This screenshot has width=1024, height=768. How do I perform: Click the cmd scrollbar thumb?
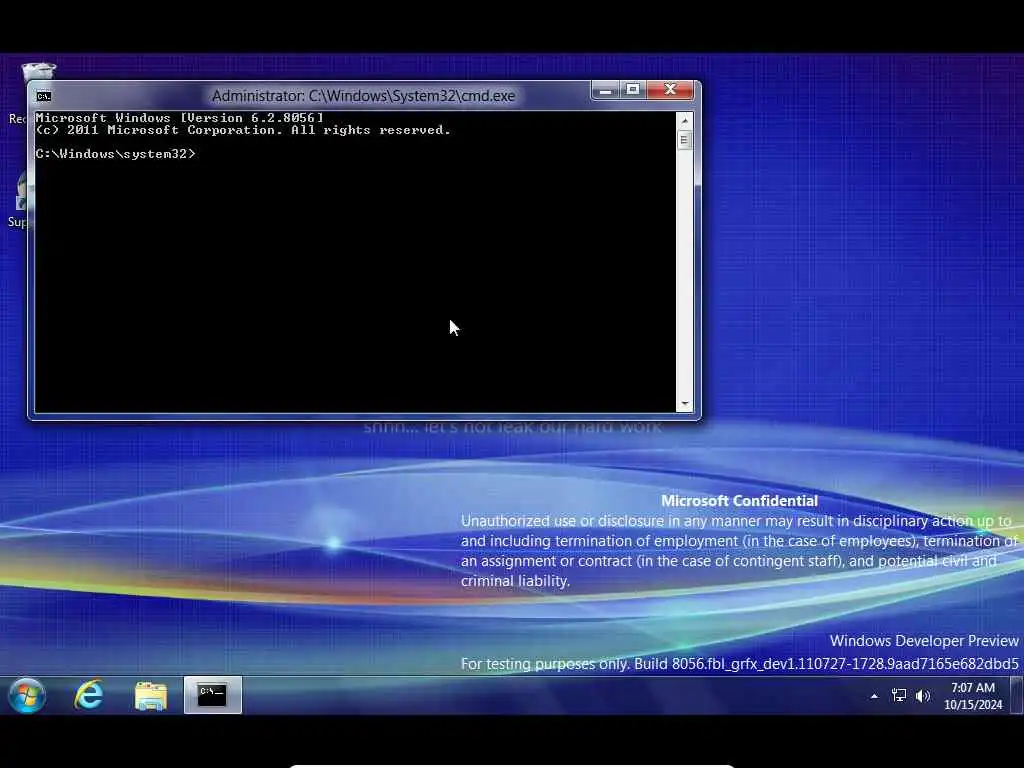click(x=684, y=140)
